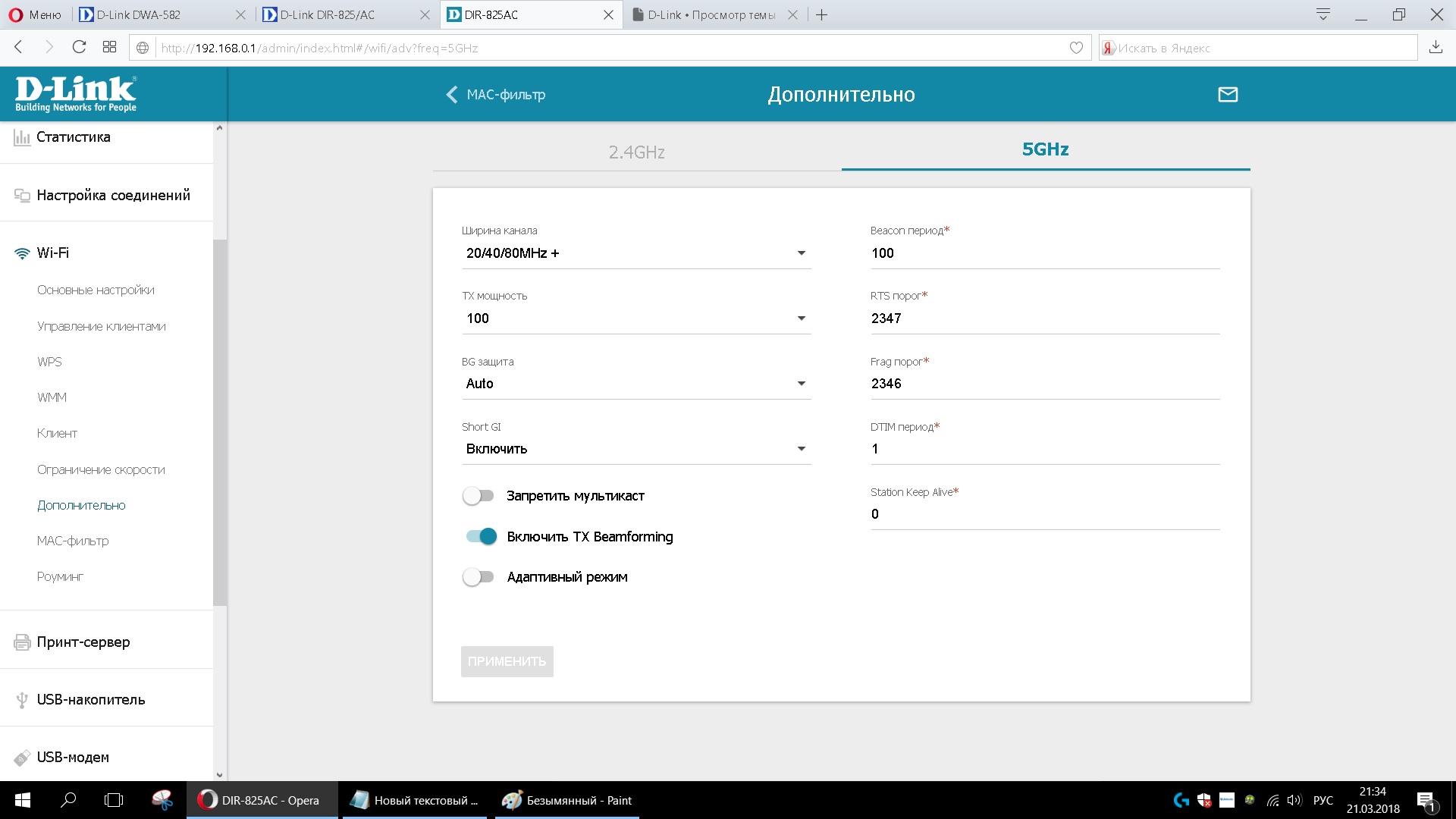The height and width of the screenshot is (819, 1456).
Task: Open the USB-накопитель menu icon
Action: 22,700
